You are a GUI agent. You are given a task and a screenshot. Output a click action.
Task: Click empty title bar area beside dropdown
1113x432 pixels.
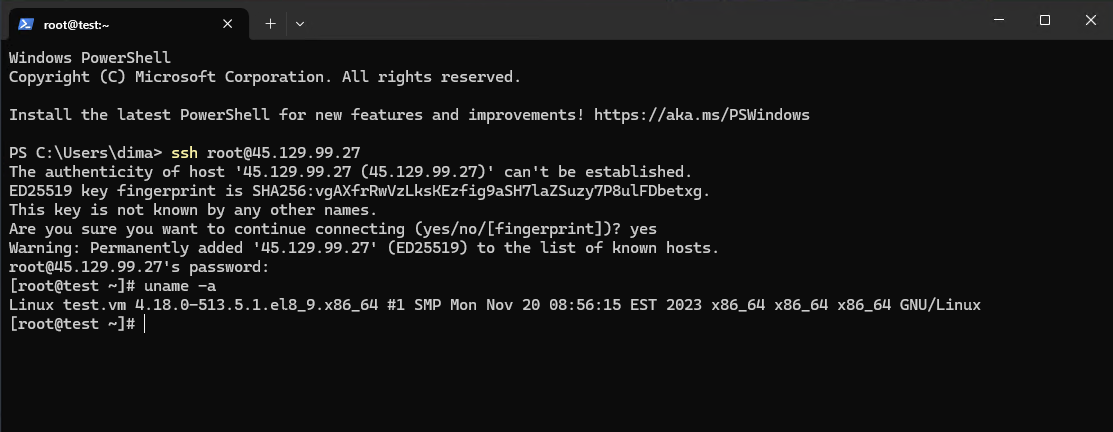639,21
